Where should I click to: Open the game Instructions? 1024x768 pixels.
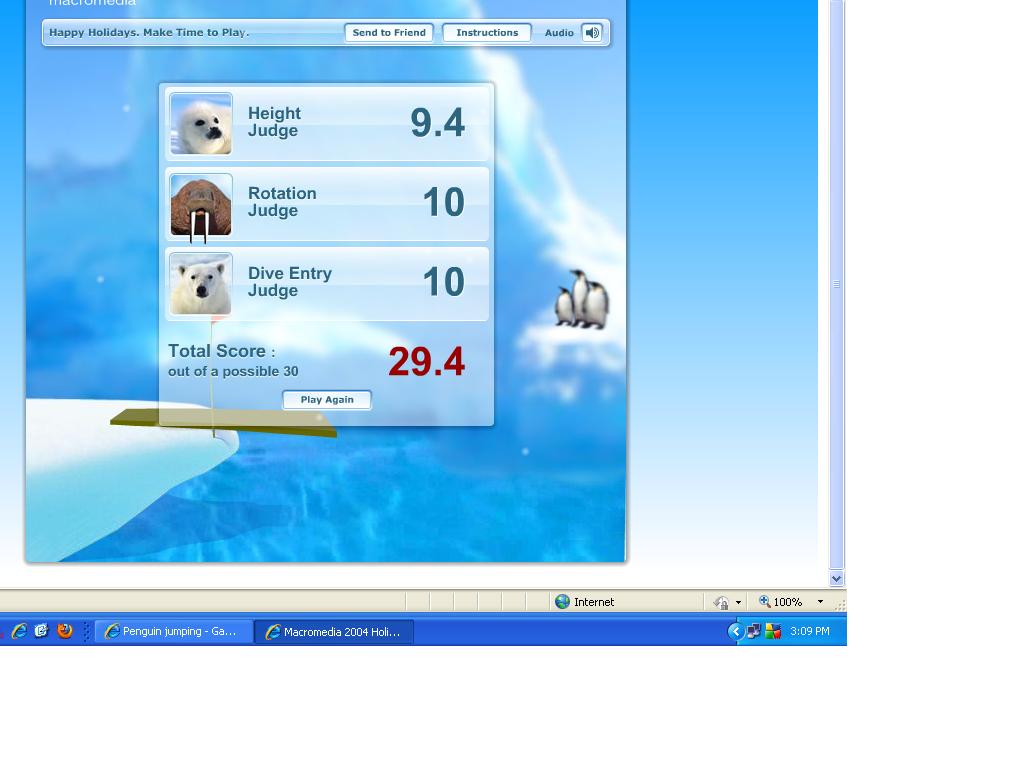487,33
